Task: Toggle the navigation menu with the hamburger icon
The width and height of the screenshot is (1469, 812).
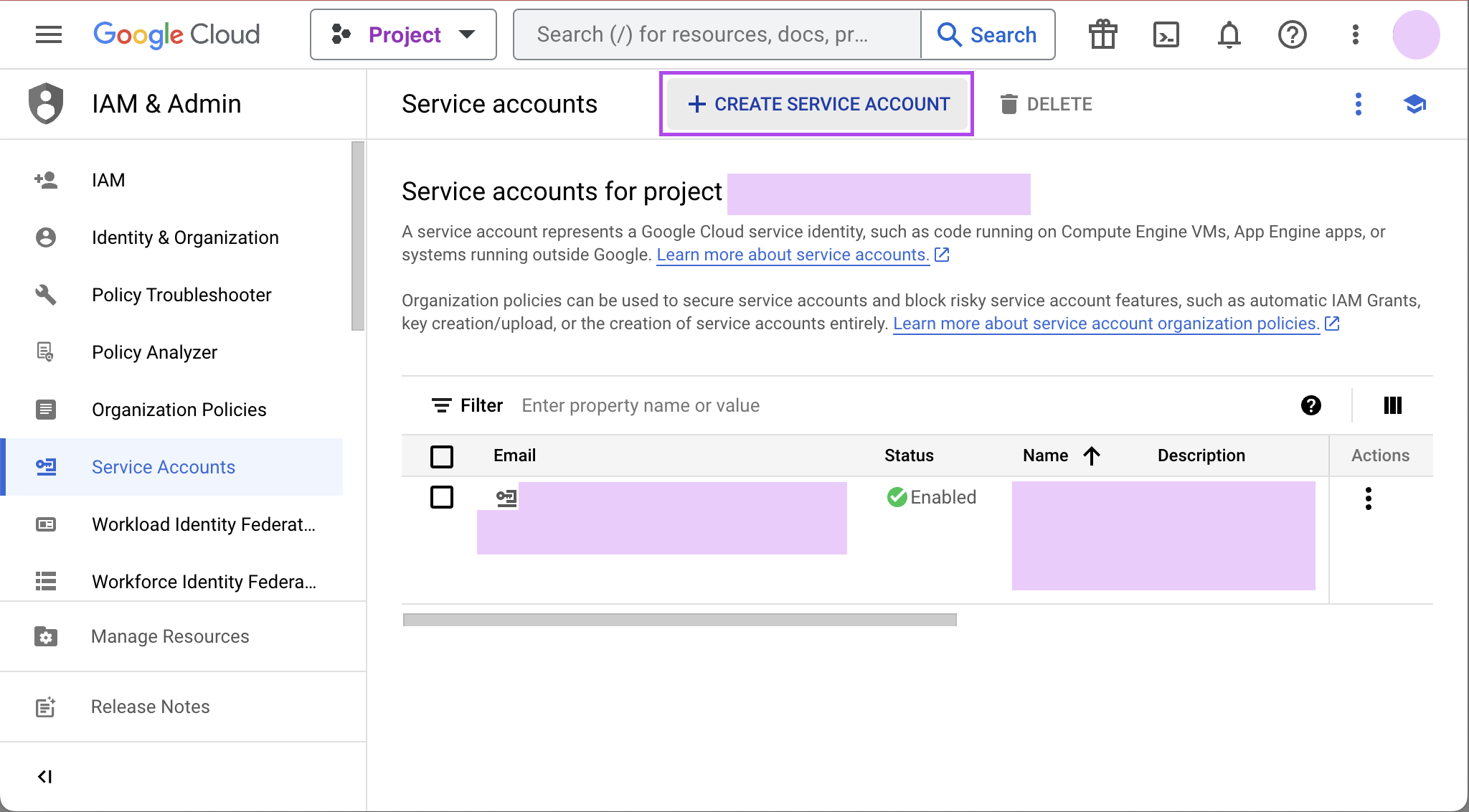Action: [48, 34]
